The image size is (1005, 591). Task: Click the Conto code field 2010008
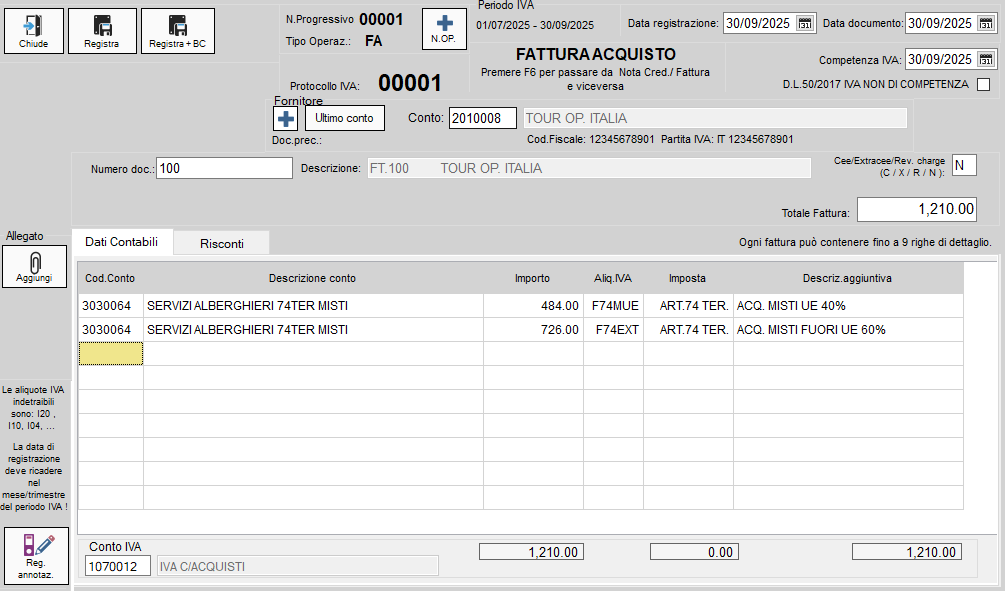point(482,118)
